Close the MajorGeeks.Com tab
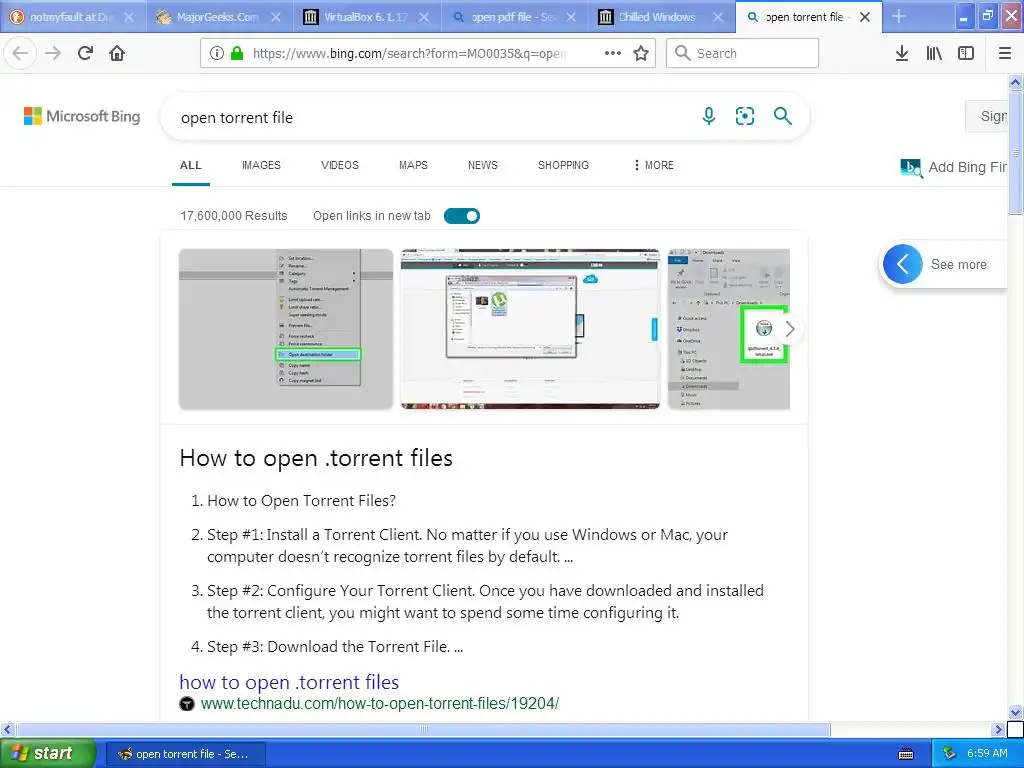 pyautogui.click(x=276, y=17)
